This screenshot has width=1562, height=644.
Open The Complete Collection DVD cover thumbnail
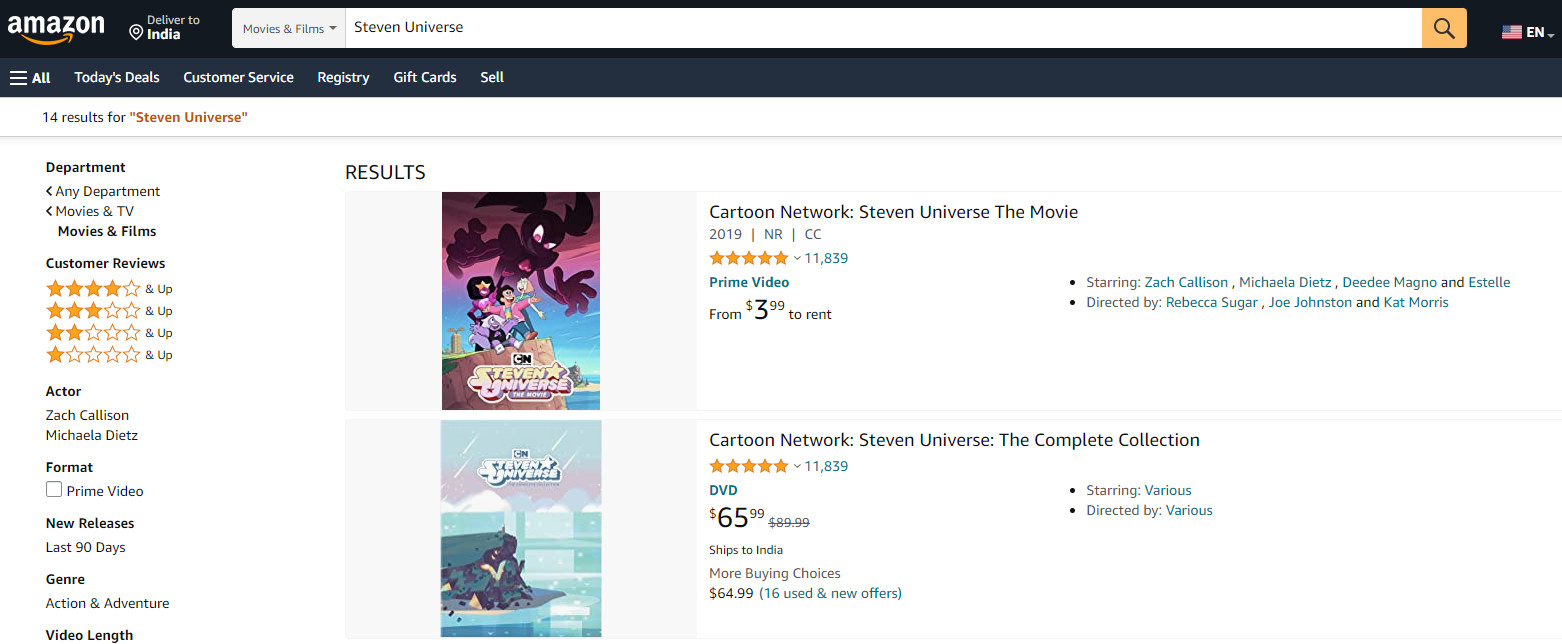pos(521,528)
